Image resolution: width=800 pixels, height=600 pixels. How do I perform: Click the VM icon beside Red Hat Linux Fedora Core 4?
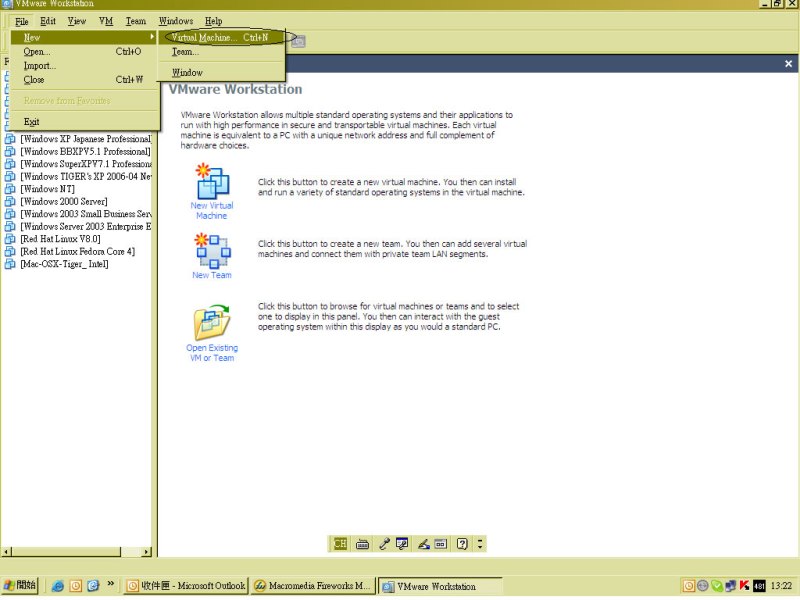point(10,252)
